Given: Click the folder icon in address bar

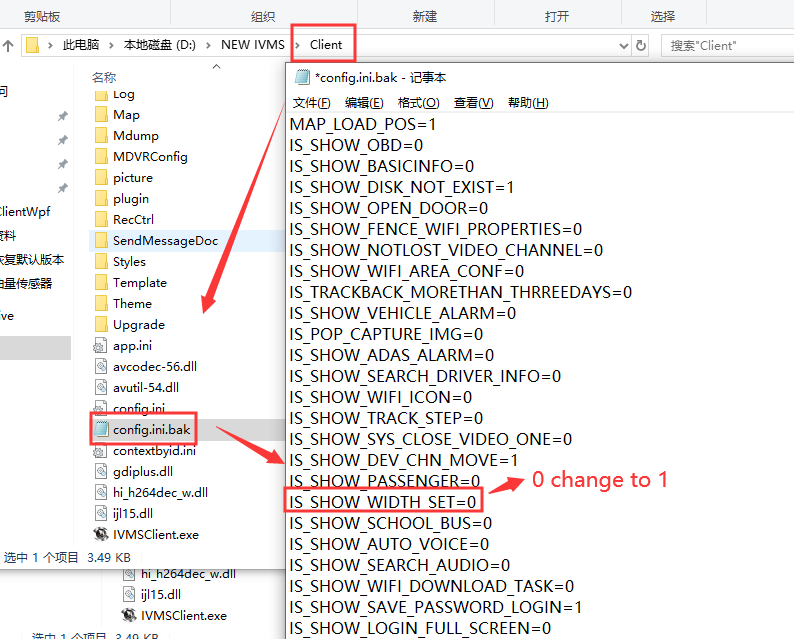Looking at the screenshot, I should 32,45.
